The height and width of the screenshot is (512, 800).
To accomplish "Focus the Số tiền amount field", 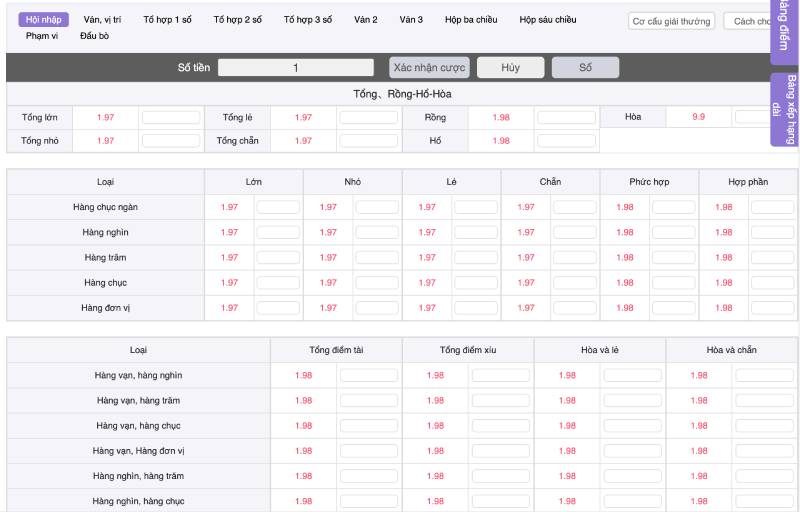I will click(x=296, y=68).
